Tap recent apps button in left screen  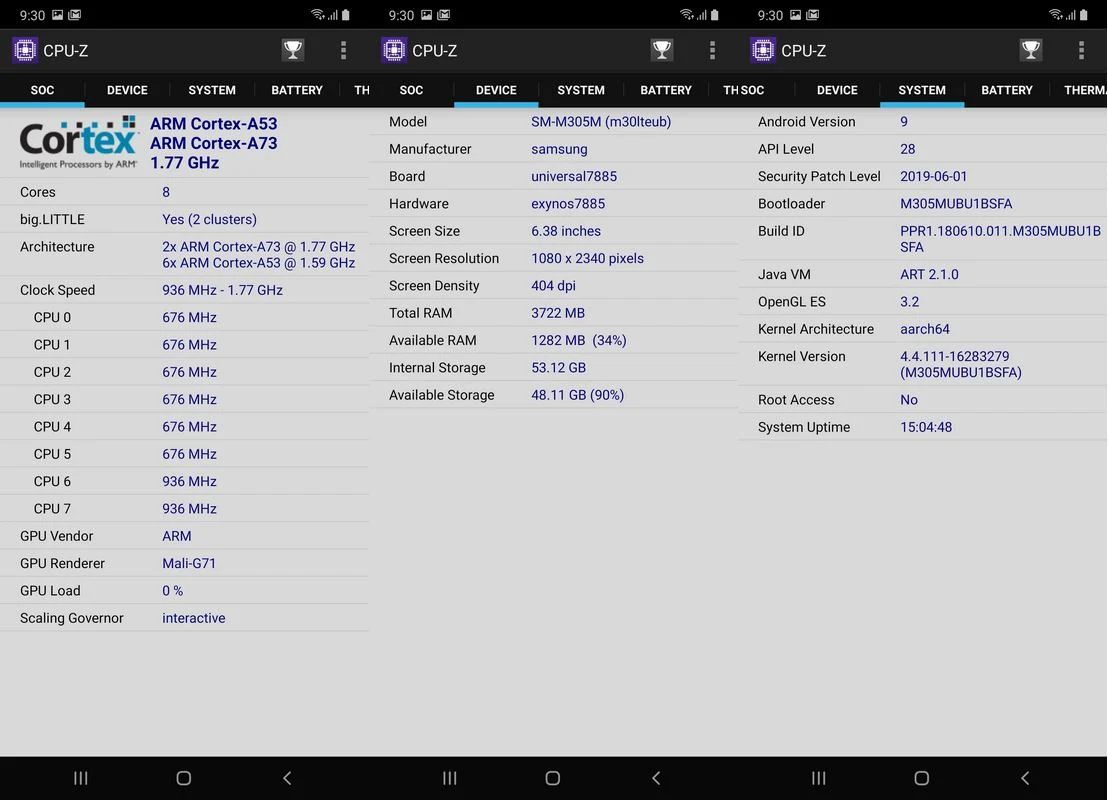(81, 778)
